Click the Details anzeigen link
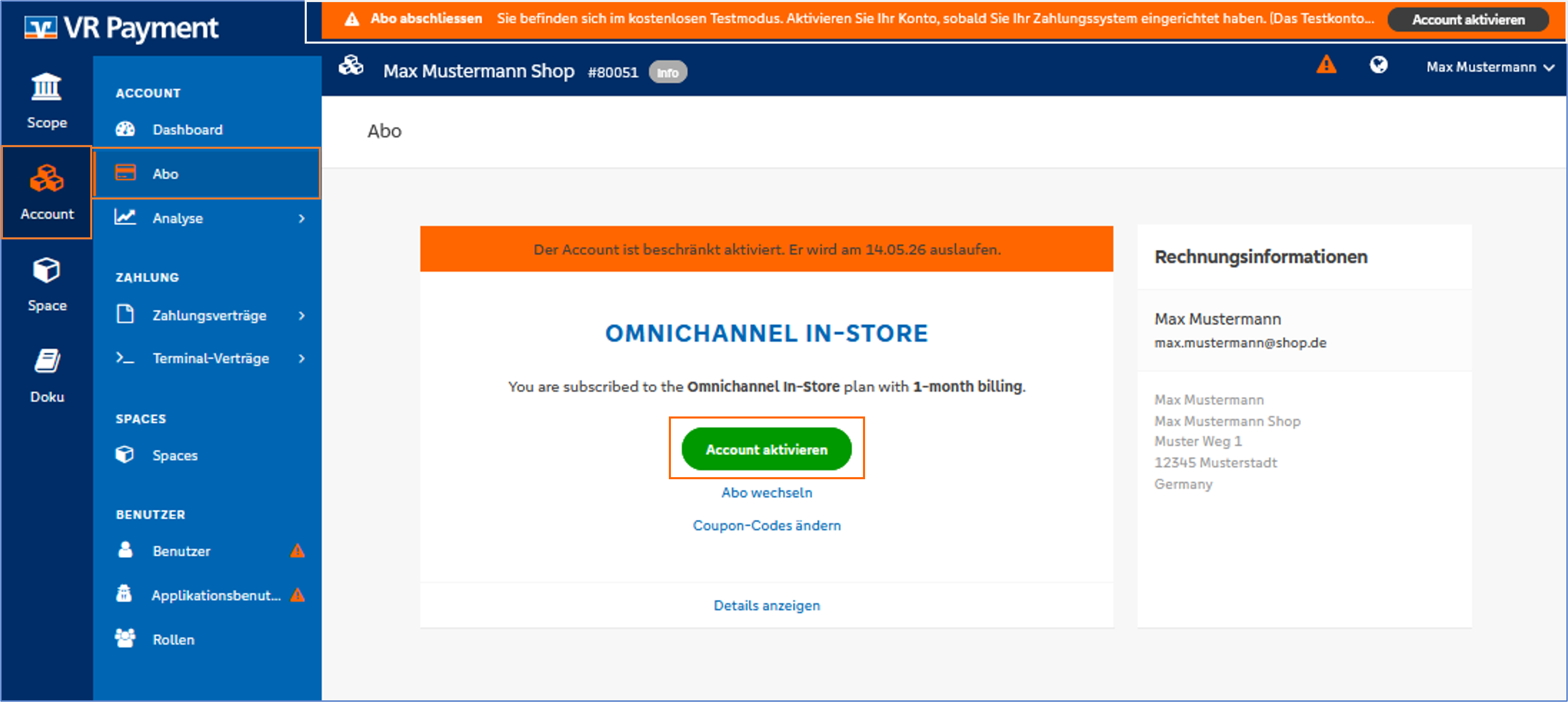The image size is (1568, 702). (767, 605)
